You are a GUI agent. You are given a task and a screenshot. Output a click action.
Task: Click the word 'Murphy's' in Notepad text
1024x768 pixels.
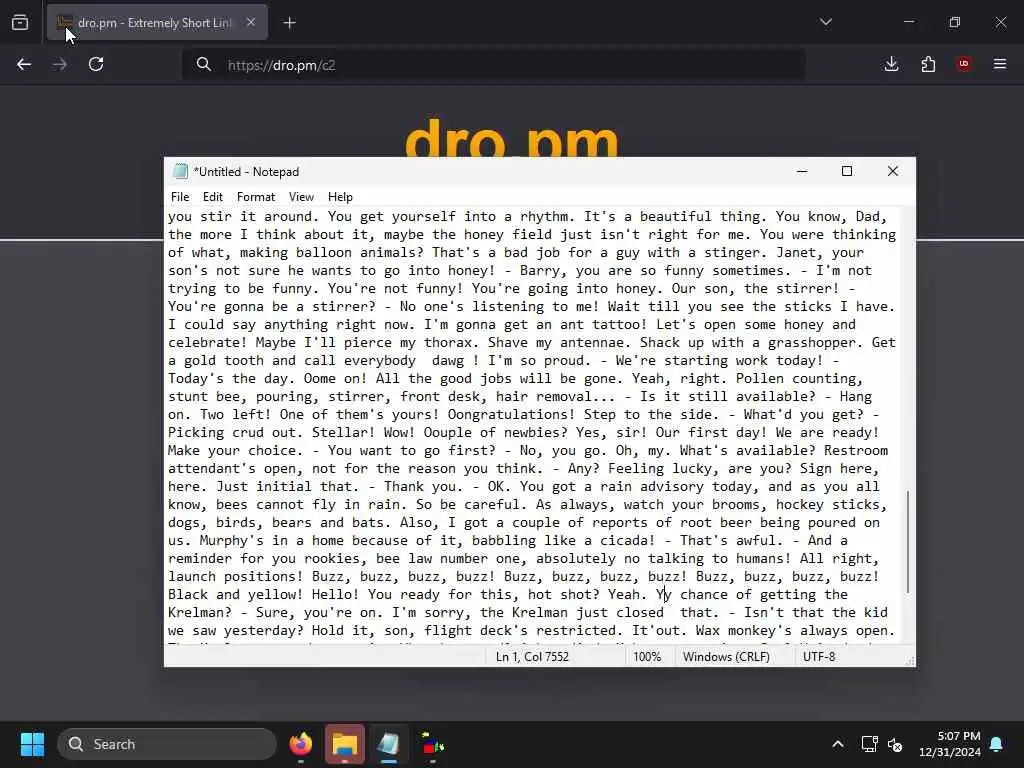(231, 541)
